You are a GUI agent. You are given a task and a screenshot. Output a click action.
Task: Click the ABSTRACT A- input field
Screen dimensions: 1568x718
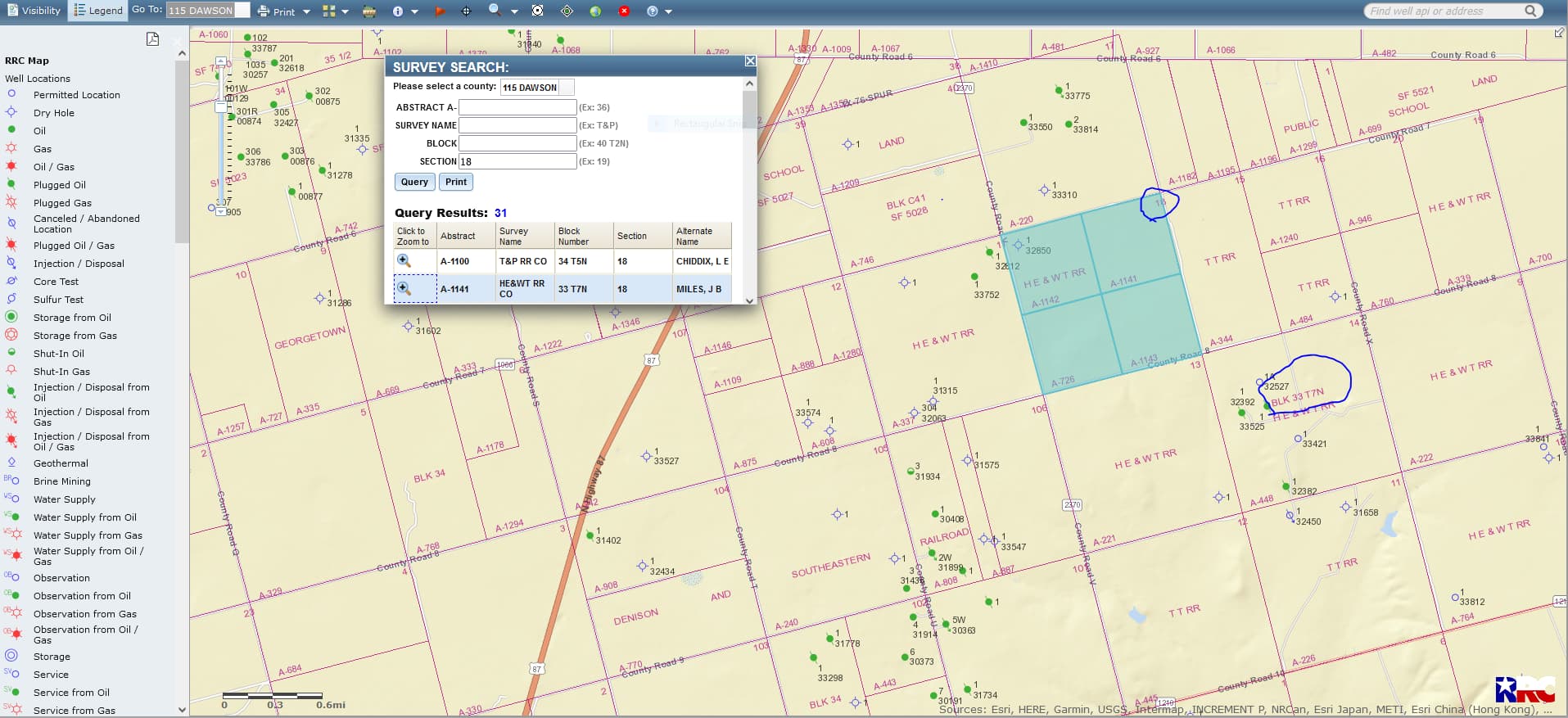517,107
